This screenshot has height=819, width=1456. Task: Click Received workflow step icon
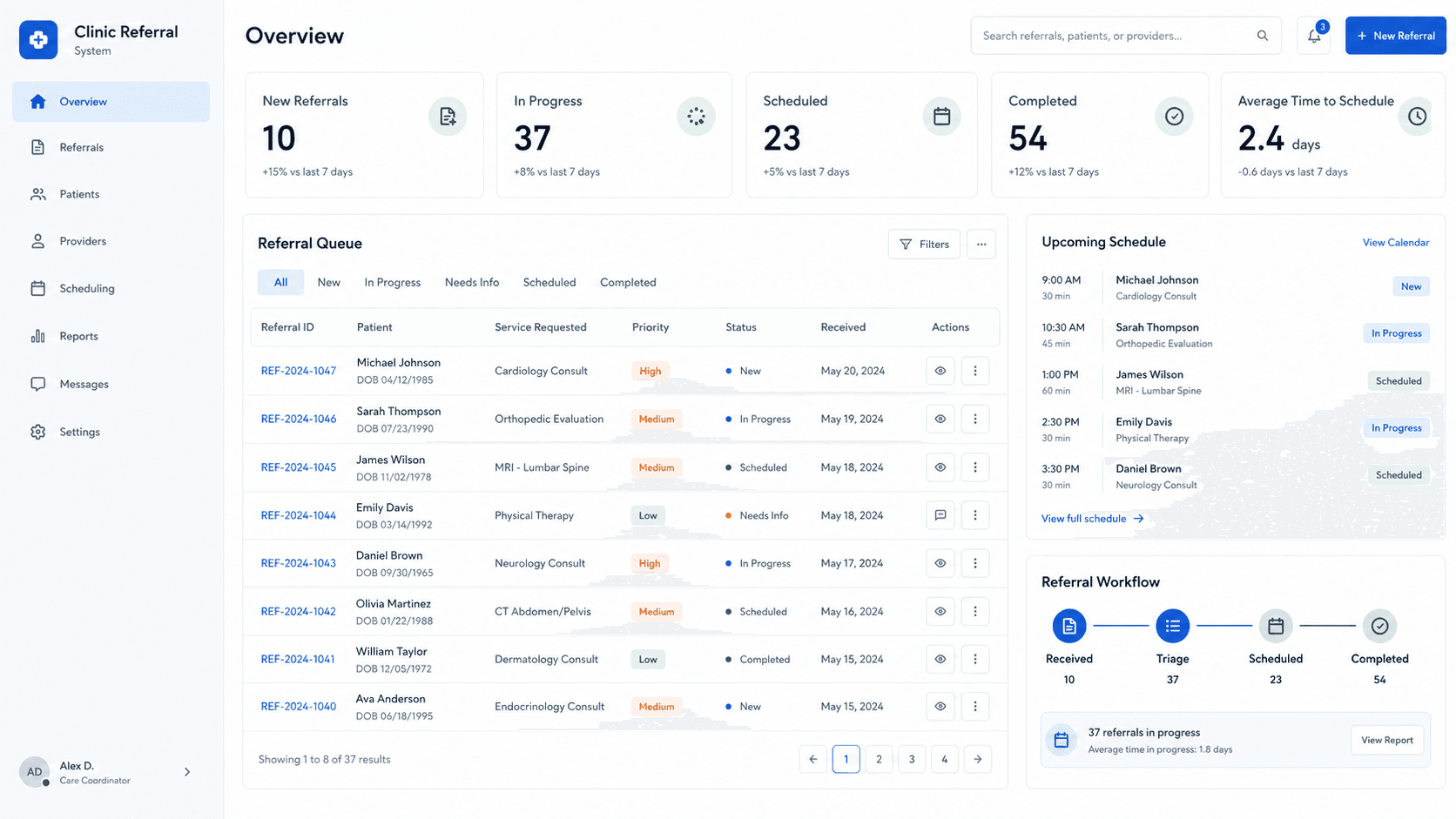click(x=1069, y=626)
